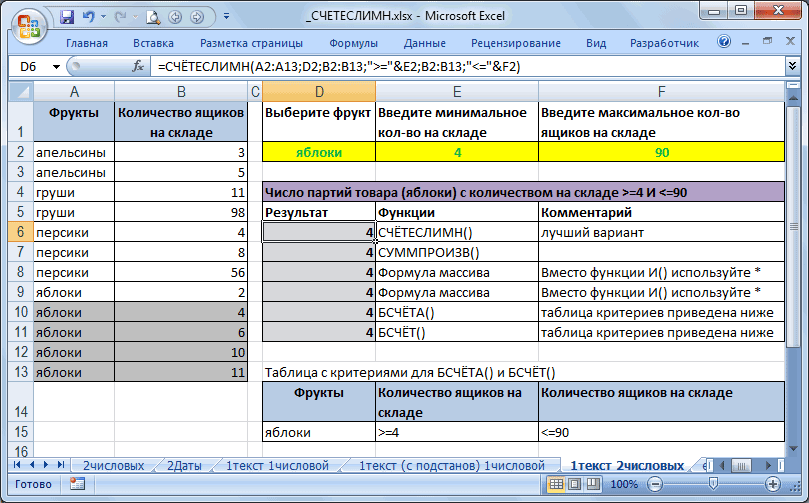Open Insert Function fx button
This screenshot has width=809, height=503.
138,67
